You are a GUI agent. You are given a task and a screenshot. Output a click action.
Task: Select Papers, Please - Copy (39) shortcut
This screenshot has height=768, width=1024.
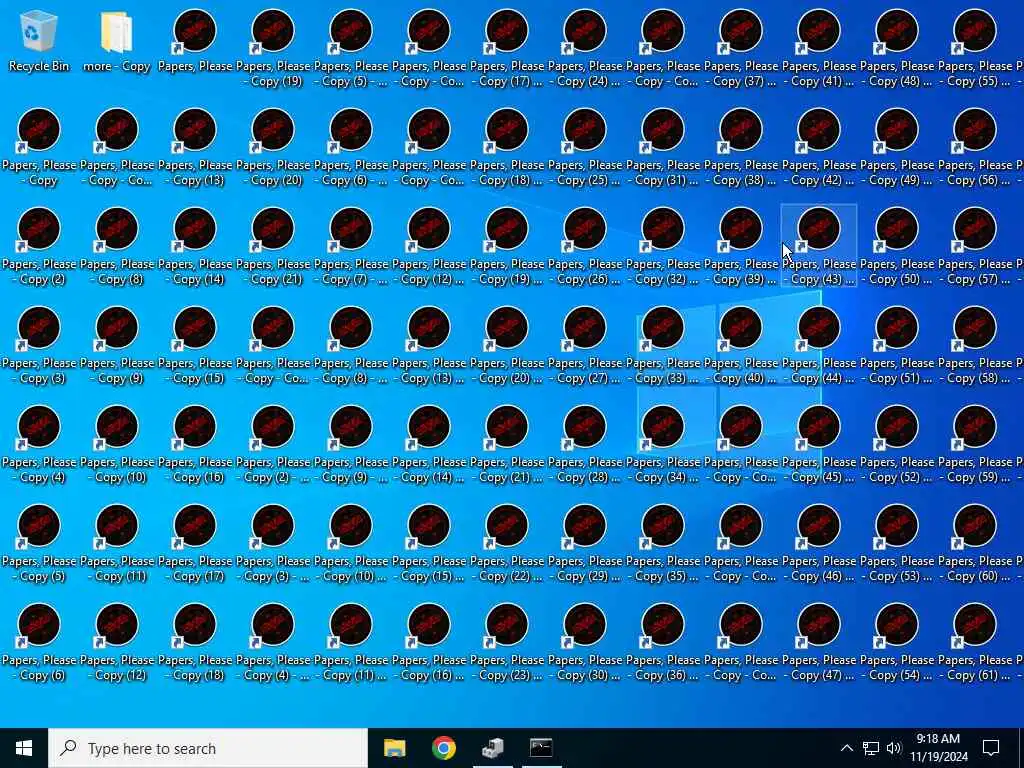click(x=741, y=247)
